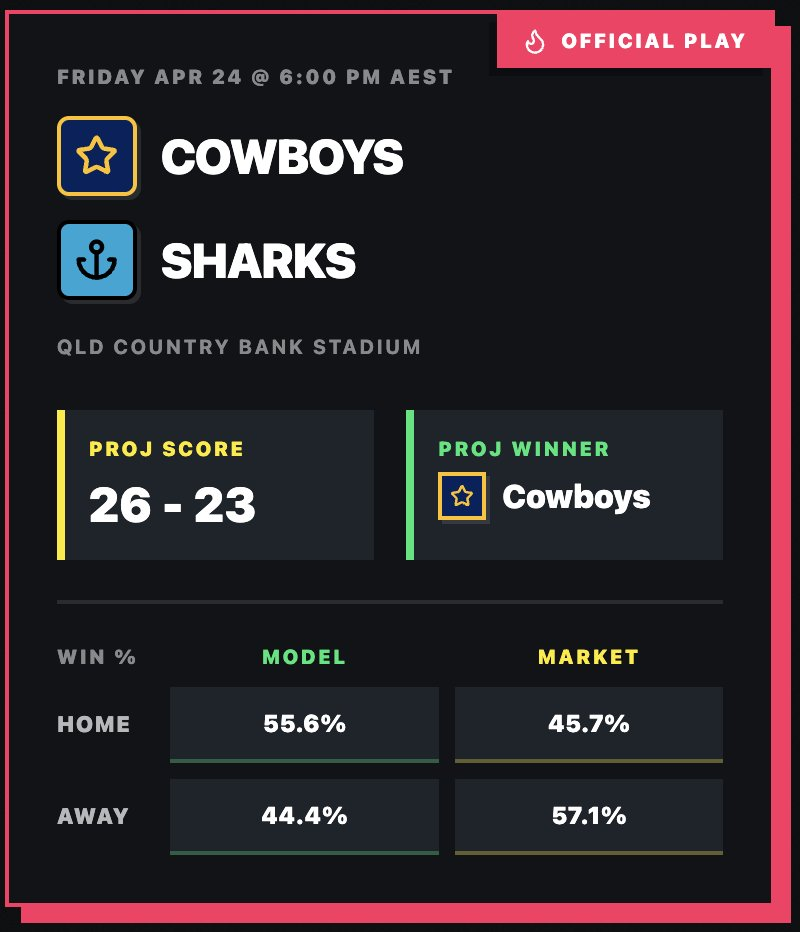Screen dimensions: 800x932
Task: Click the away model 44.4% cell
Action: pyautogui.click(x=304, y=817)
